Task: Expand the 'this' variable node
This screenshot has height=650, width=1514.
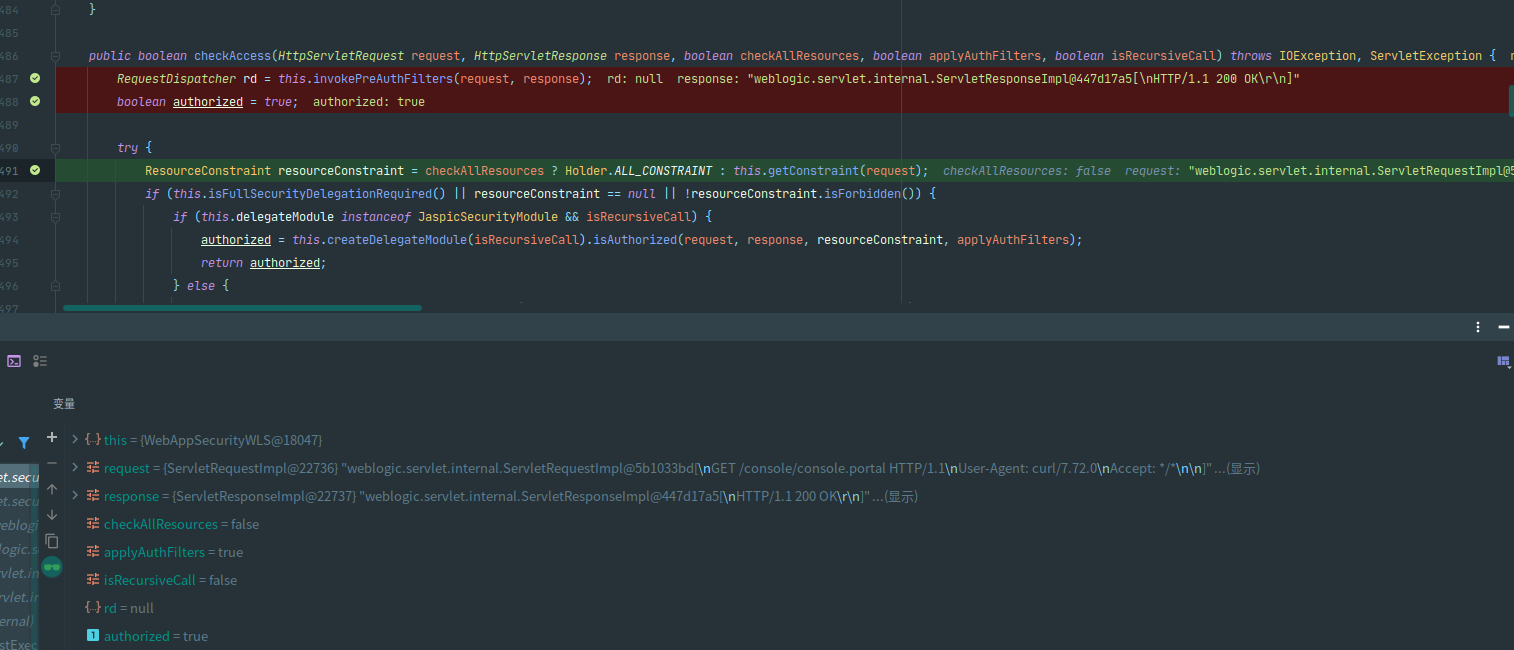Action: (75, 440)
